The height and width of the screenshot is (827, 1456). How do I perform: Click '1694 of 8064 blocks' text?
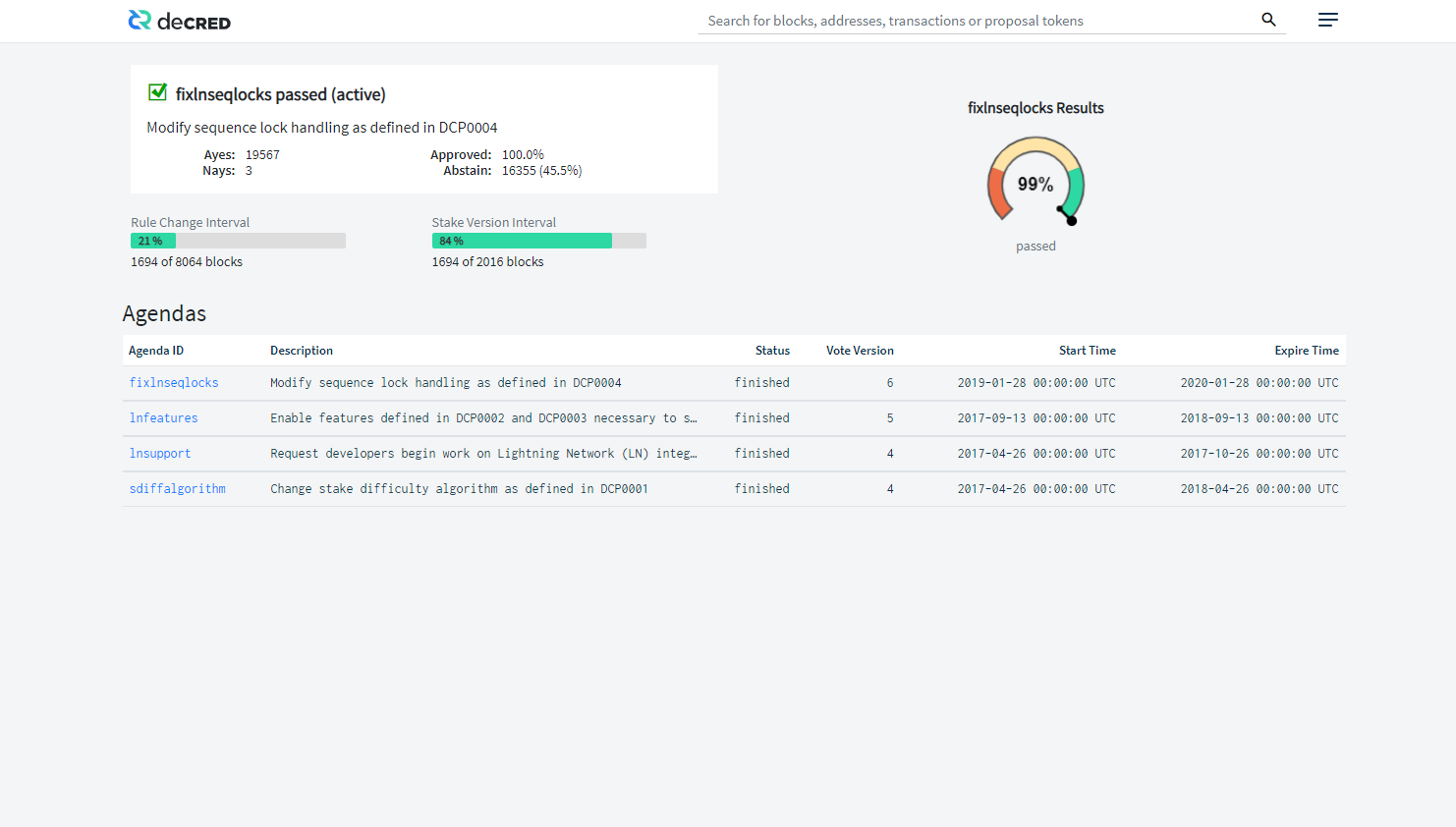[187, 262]
